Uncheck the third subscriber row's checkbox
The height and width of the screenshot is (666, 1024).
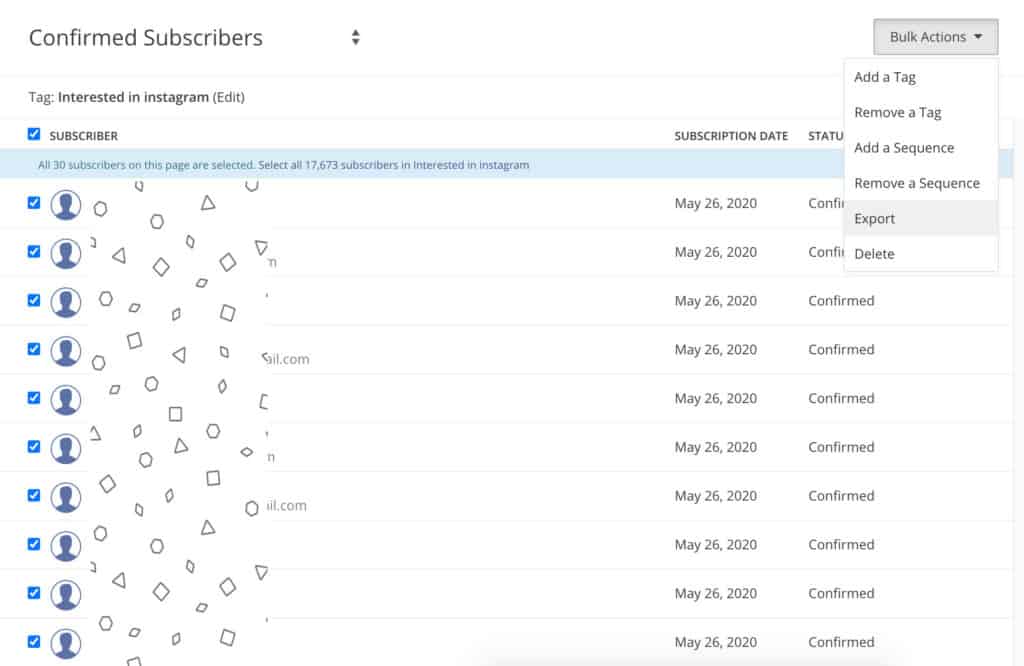pos(34,300)
